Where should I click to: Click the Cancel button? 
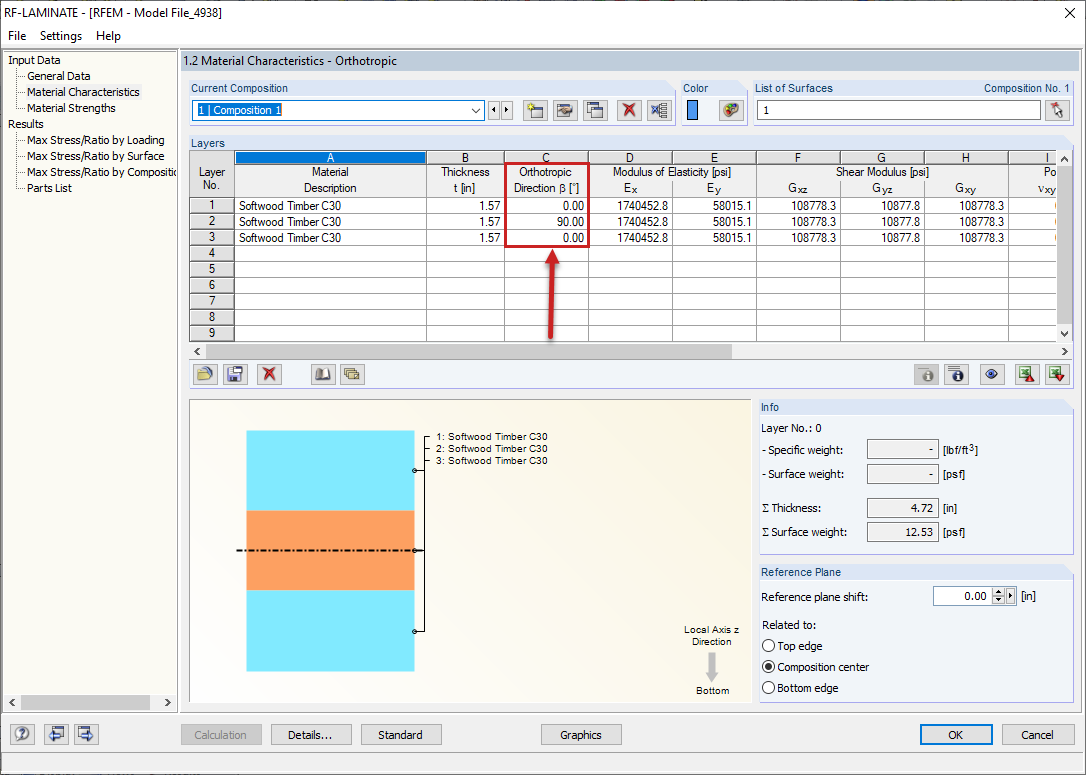[1038, 735]
